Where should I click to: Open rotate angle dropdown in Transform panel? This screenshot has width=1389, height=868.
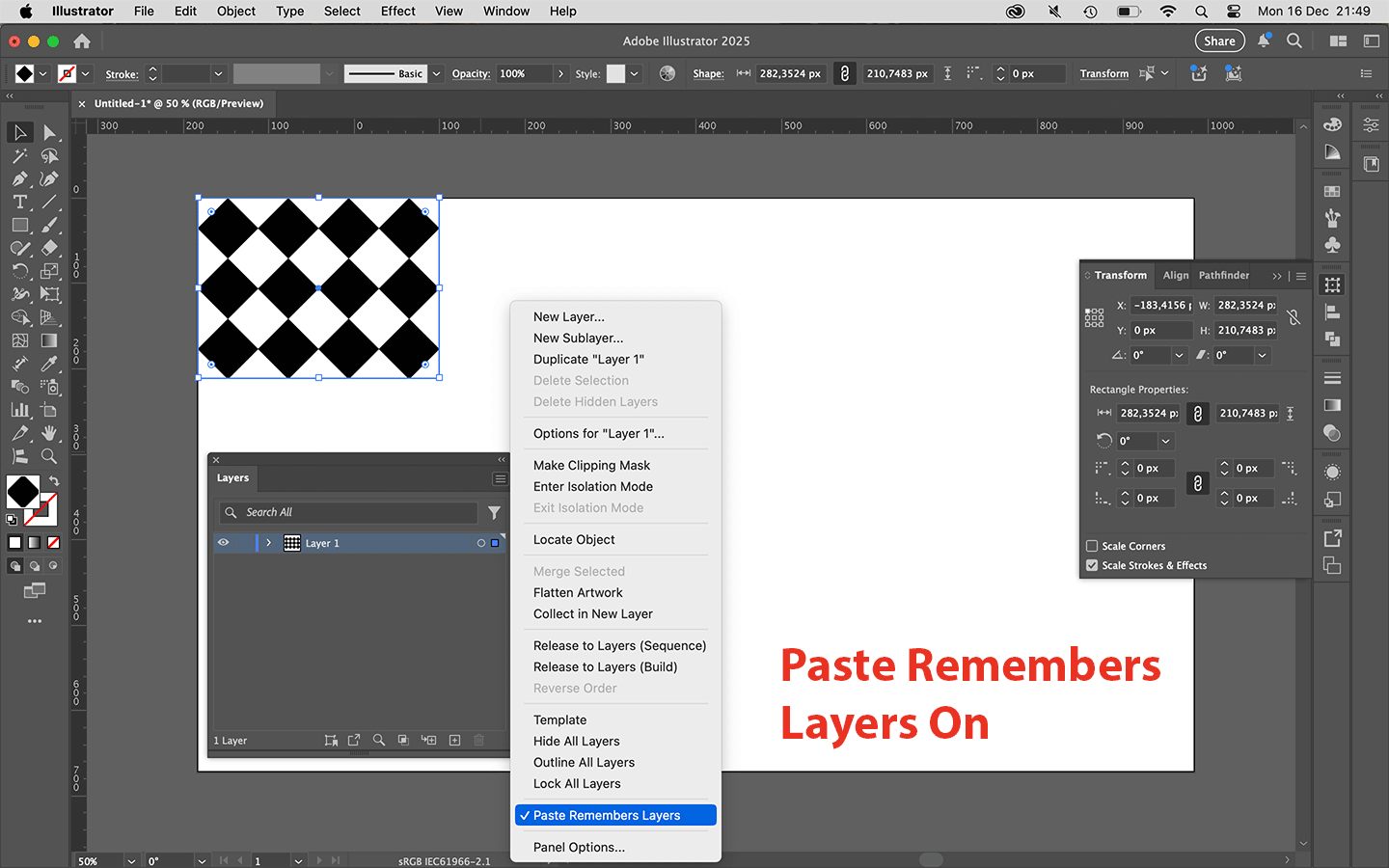click(1179, 355)
